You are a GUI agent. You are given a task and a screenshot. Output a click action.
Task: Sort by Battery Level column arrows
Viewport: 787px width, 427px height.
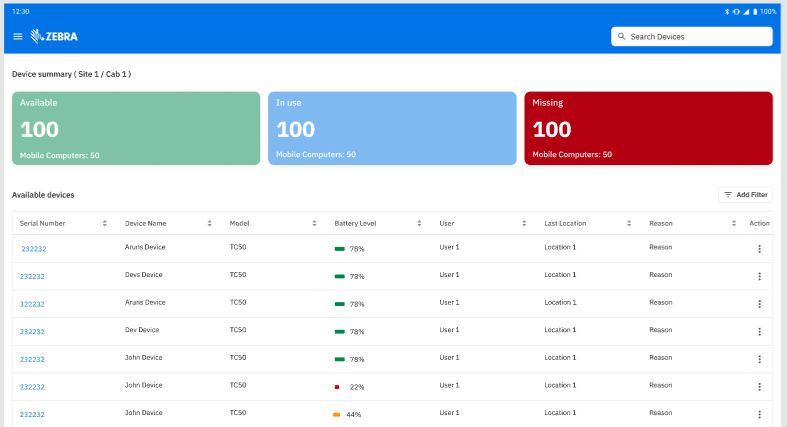(x=419, y=223)
